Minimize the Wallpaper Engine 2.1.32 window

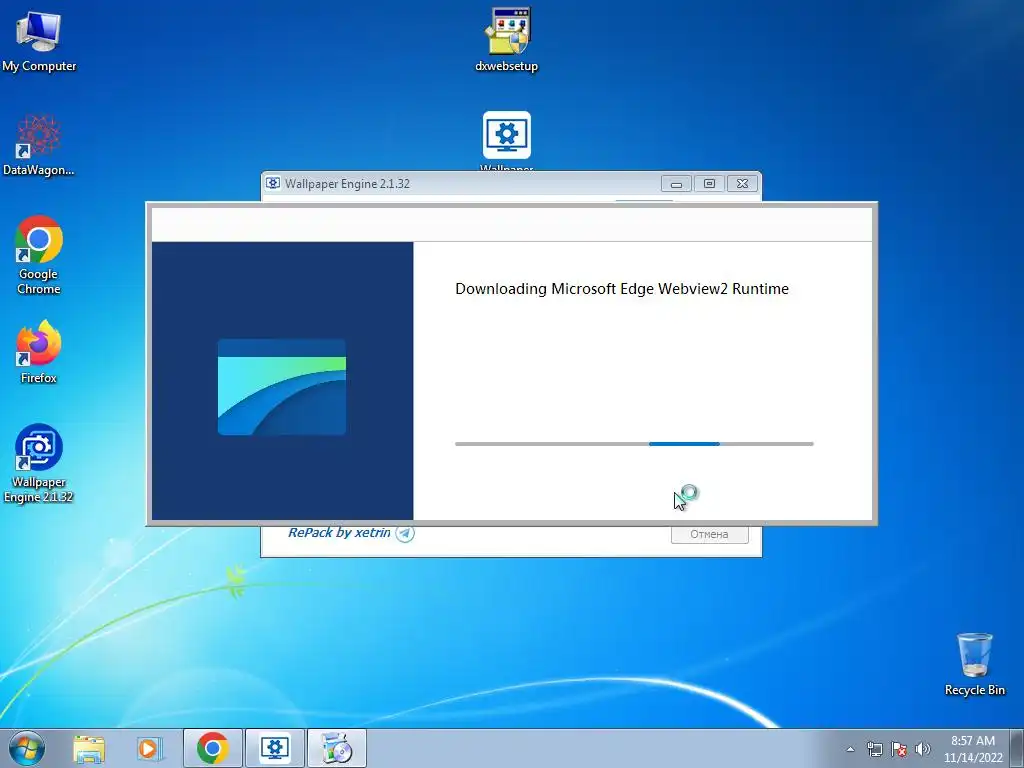676,184
